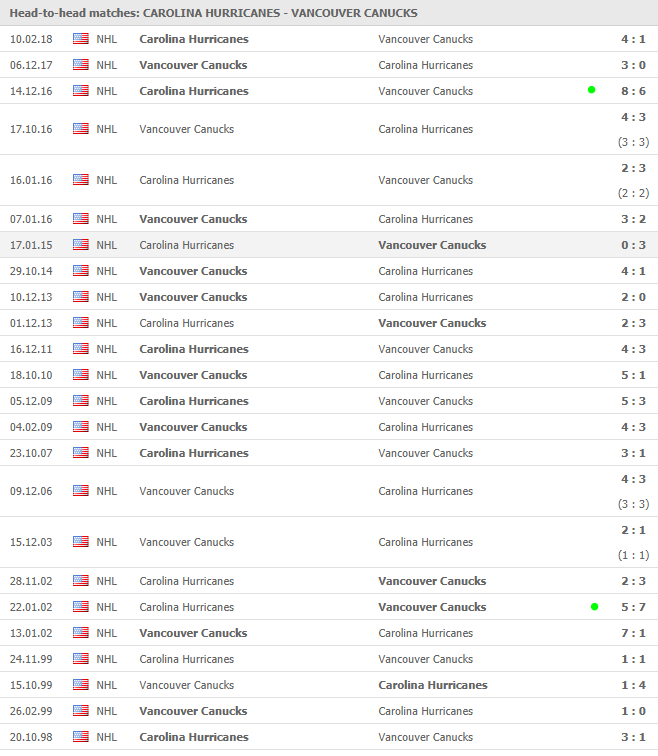This screenshot has height=756, width=658.
Task: Click the flag icon in the 17.10.16 row
Action: tap(81, 129)
